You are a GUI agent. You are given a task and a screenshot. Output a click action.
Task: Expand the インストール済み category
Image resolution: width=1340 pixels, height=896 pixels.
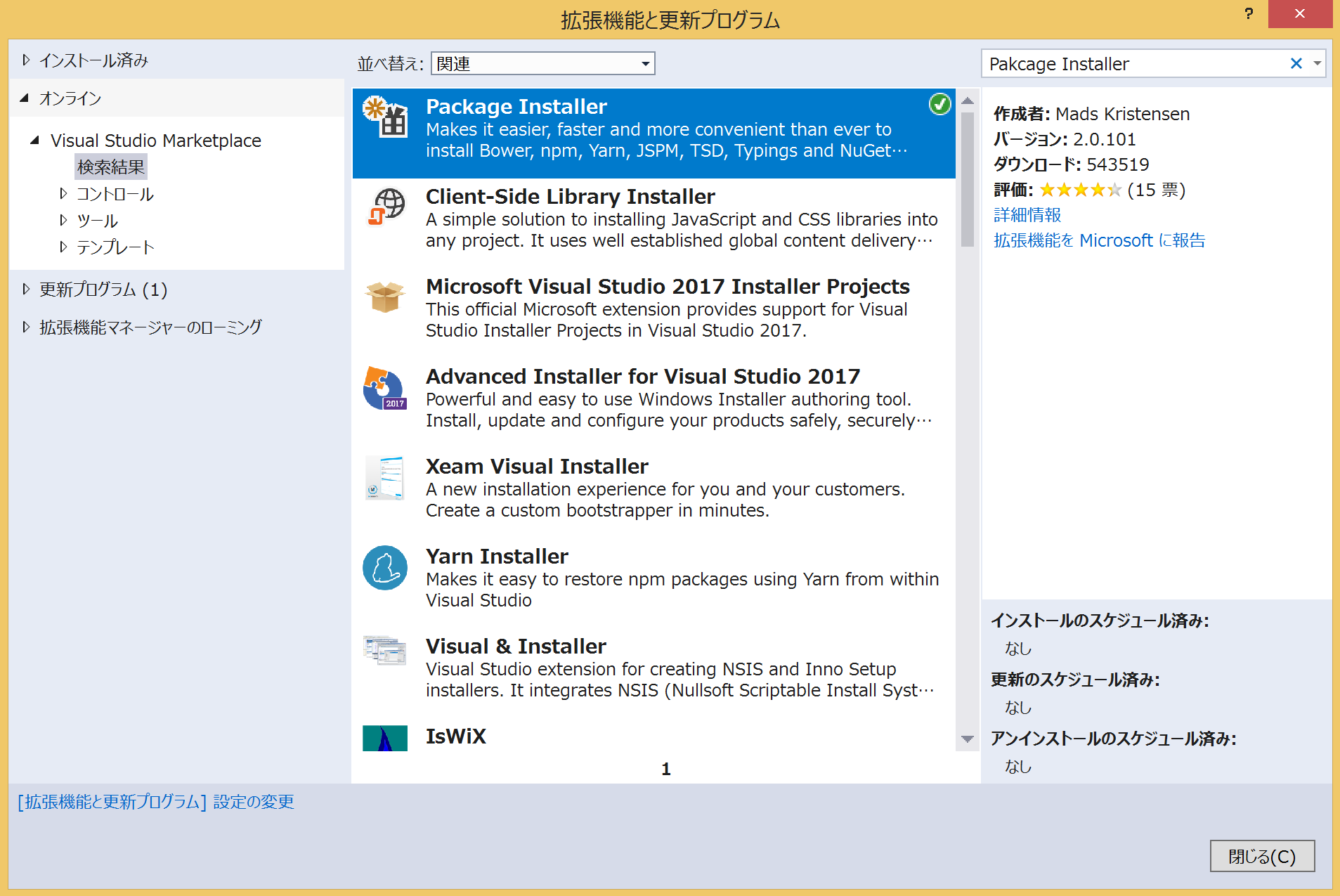(x=26, y=60)
